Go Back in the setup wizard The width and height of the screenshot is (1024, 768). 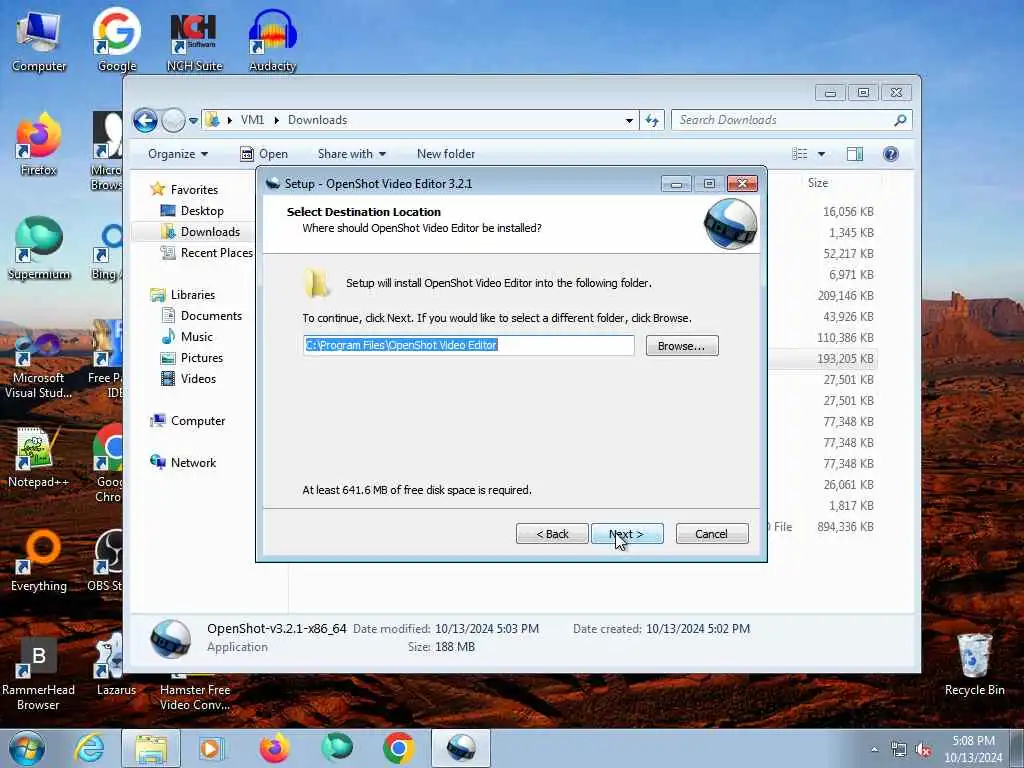pyautogui.click(x=552, y=534)
